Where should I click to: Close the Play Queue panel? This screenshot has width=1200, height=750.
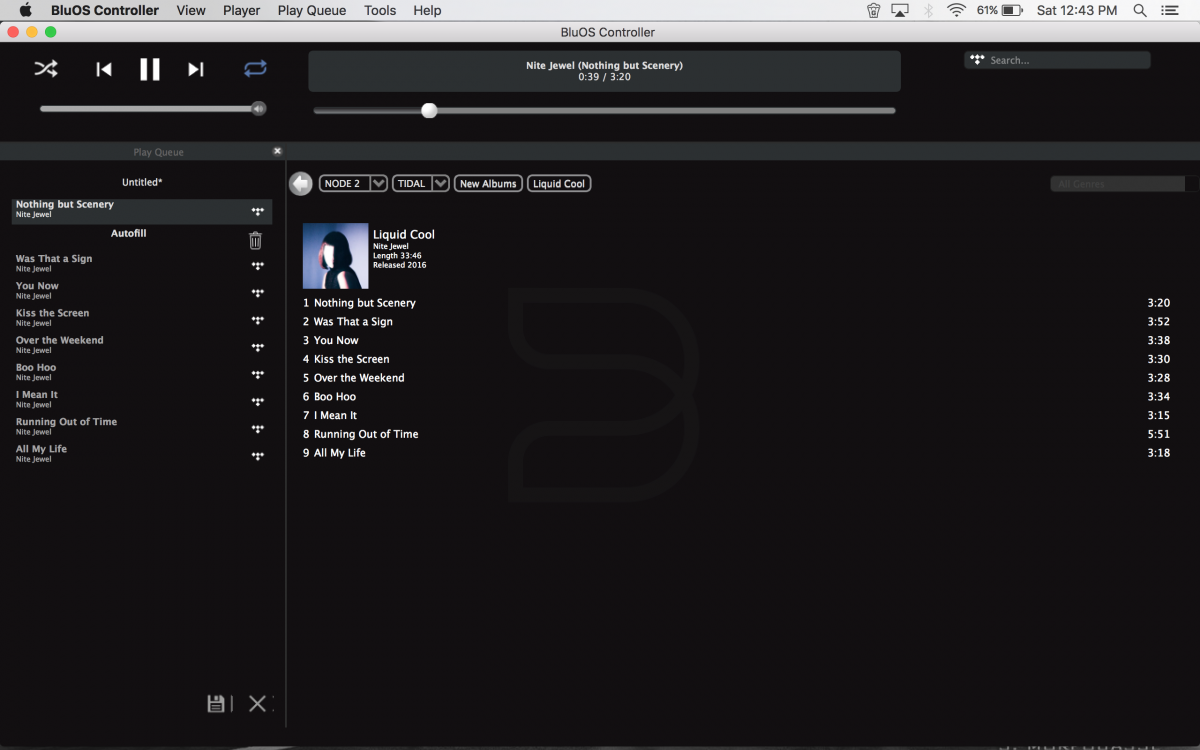278,151
